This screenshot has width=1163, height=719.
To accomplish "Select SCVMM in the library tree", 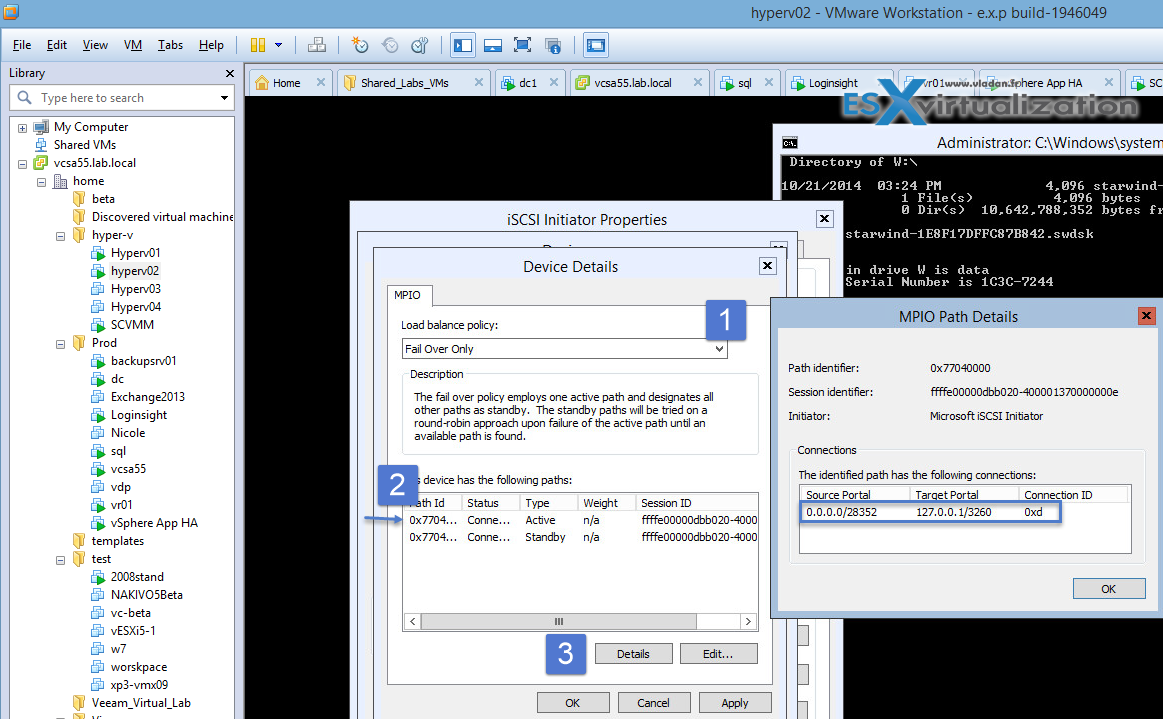I will pos(132,325).
